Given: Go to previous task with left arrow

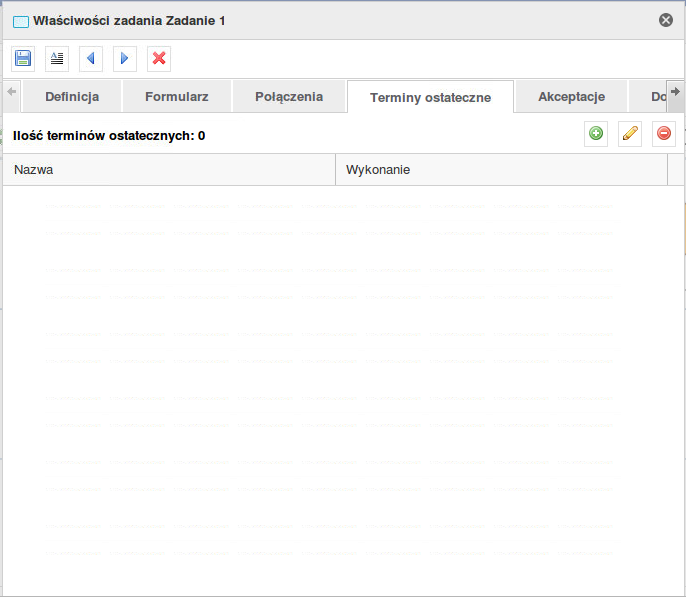Looking at the screenshot, I should tap(91, 59).
